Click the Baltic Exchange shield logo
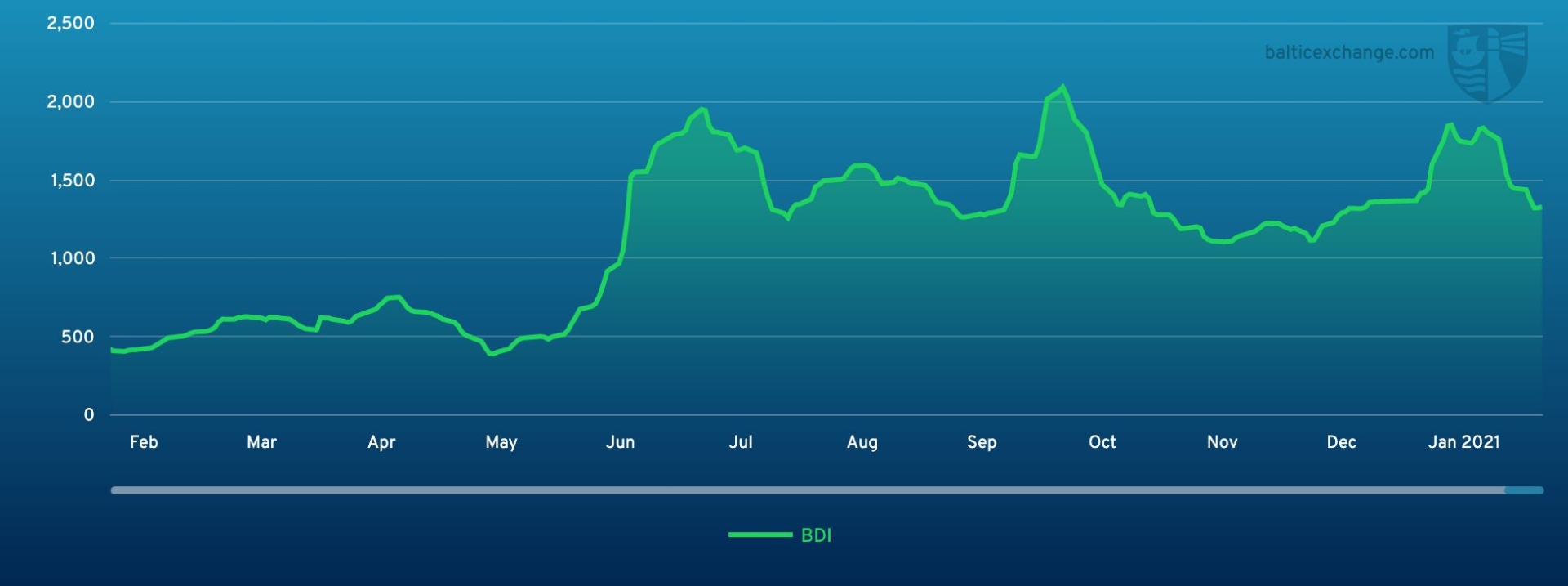The width and height of the screenshot is (1568, 586). pos(1487,63)
